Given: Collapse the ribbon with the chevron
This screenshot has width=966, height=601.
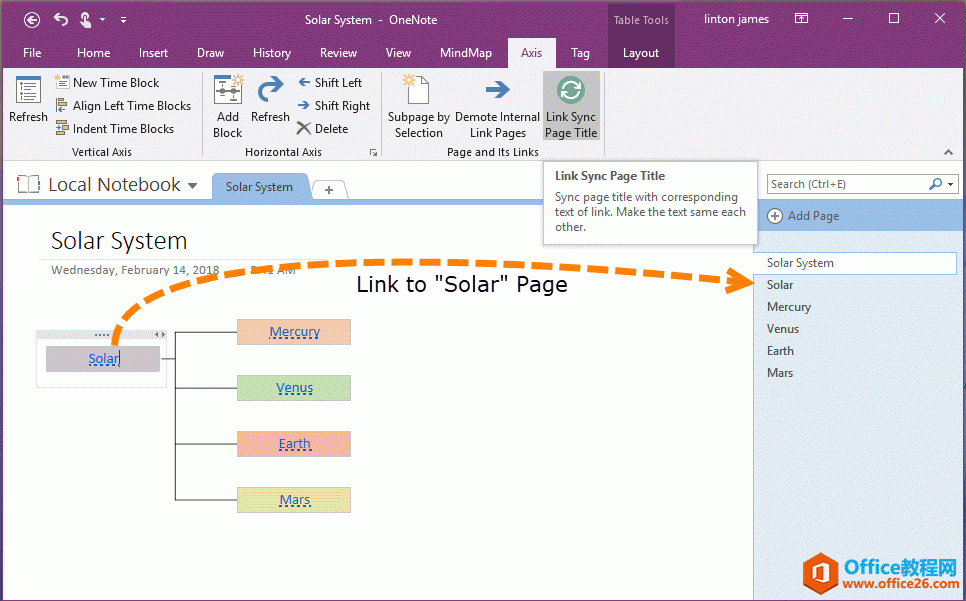Looking at the screenshot, I should [948, 152].
